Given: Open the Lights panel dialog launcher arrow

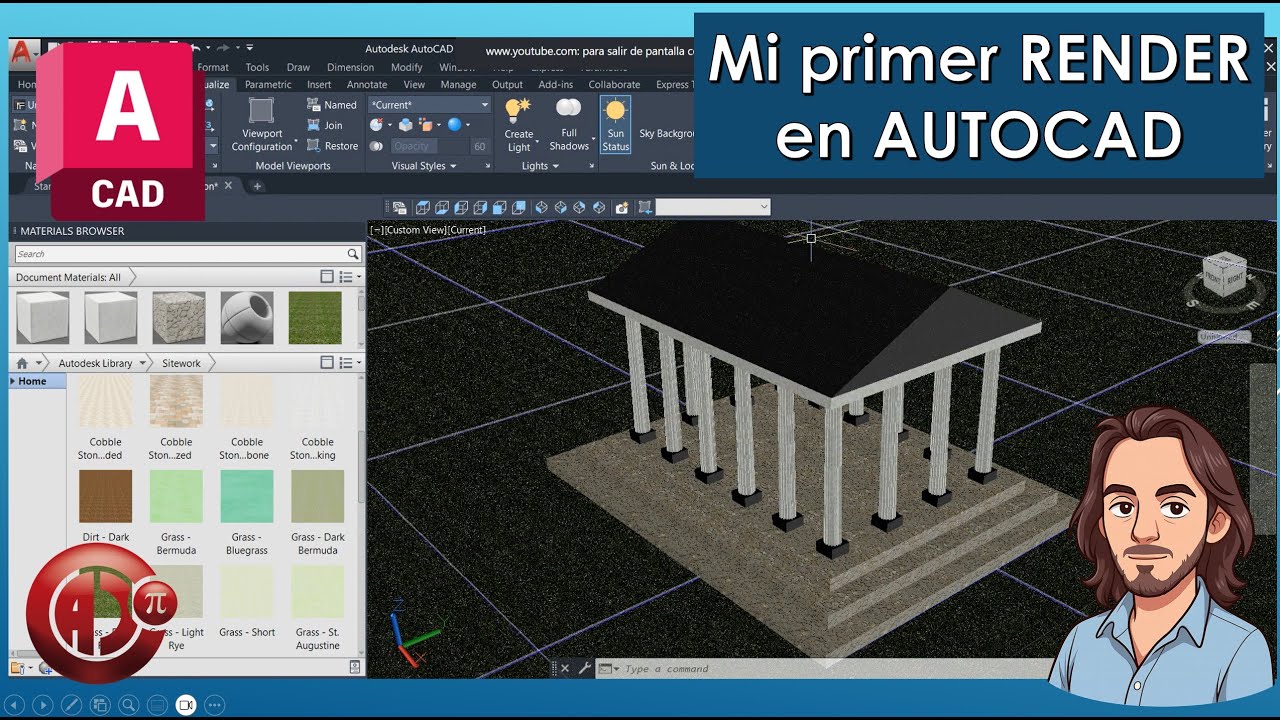Looking at the screenshot, I should [x=591, y=166].
